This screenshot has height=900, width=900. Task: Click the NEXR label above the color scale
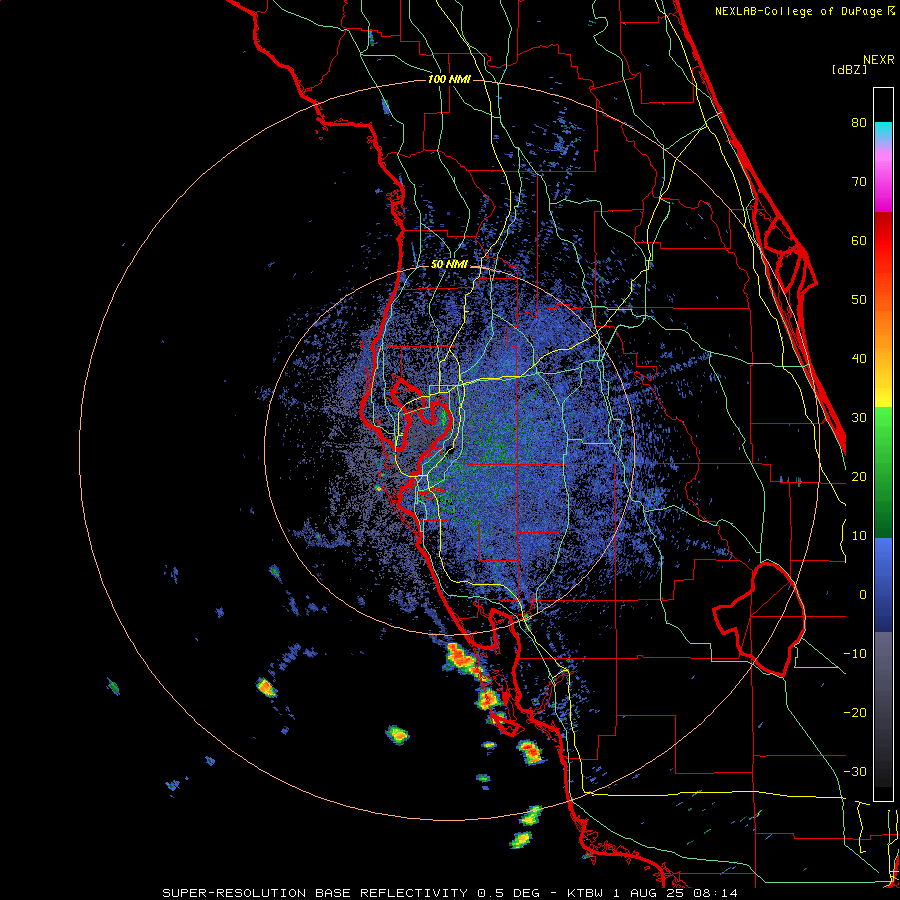(x=879, y=60)
